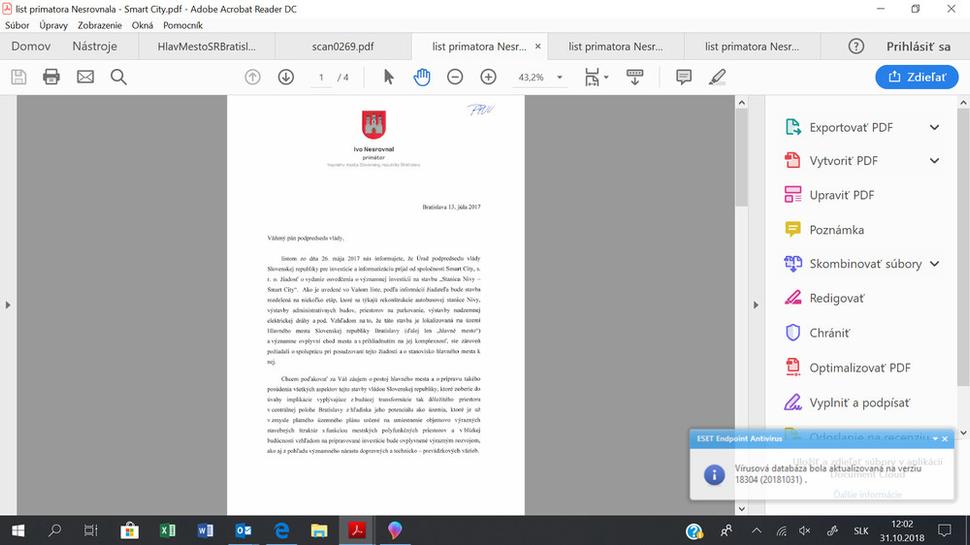Open Windows Action Center notifications

(x=944, y=531)
